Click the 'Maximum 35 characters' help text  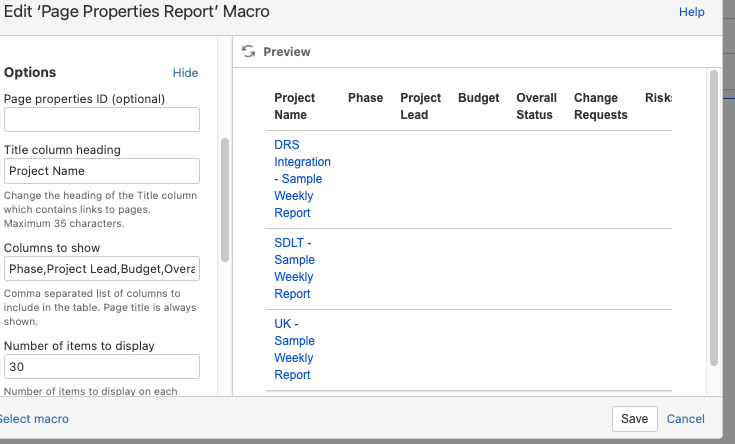64,224
